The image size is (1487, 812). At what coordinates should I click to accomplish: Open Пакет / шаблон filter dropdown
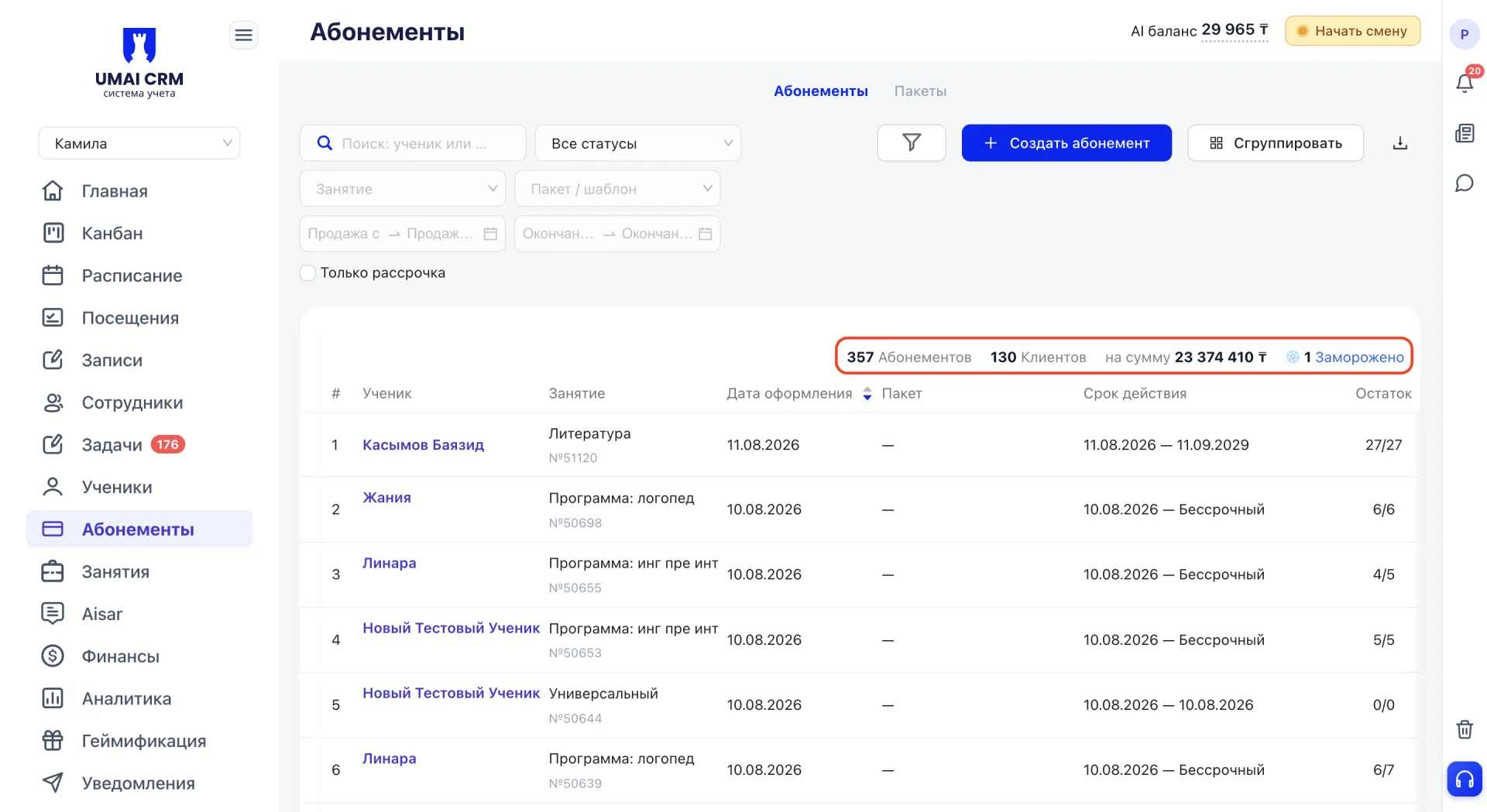click(617, 189)
